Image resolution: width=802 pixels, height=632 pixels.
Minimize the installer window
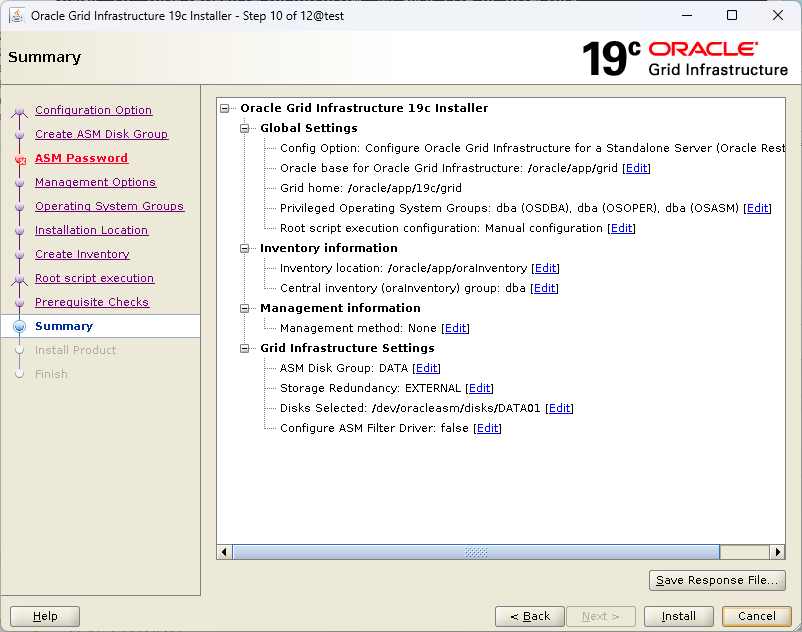click(x=687, y=15)
